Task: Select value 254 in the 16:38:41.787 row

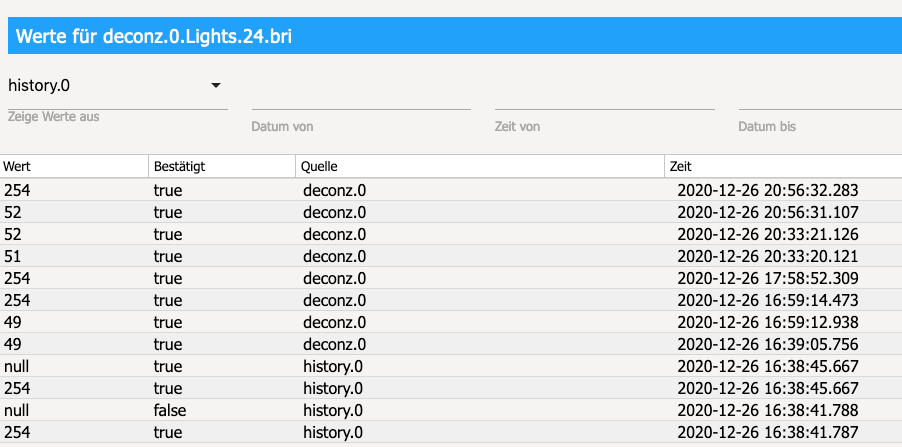Action: tap(17, 432)
